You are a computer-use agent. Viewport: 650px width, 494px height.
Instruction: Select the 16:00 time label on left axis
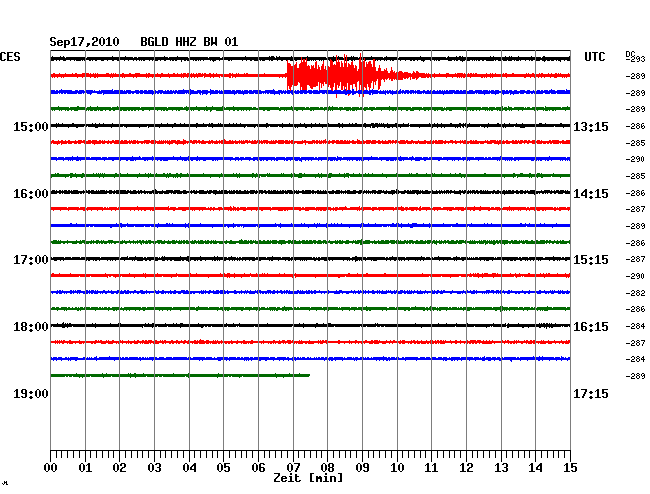click(32, 193)
